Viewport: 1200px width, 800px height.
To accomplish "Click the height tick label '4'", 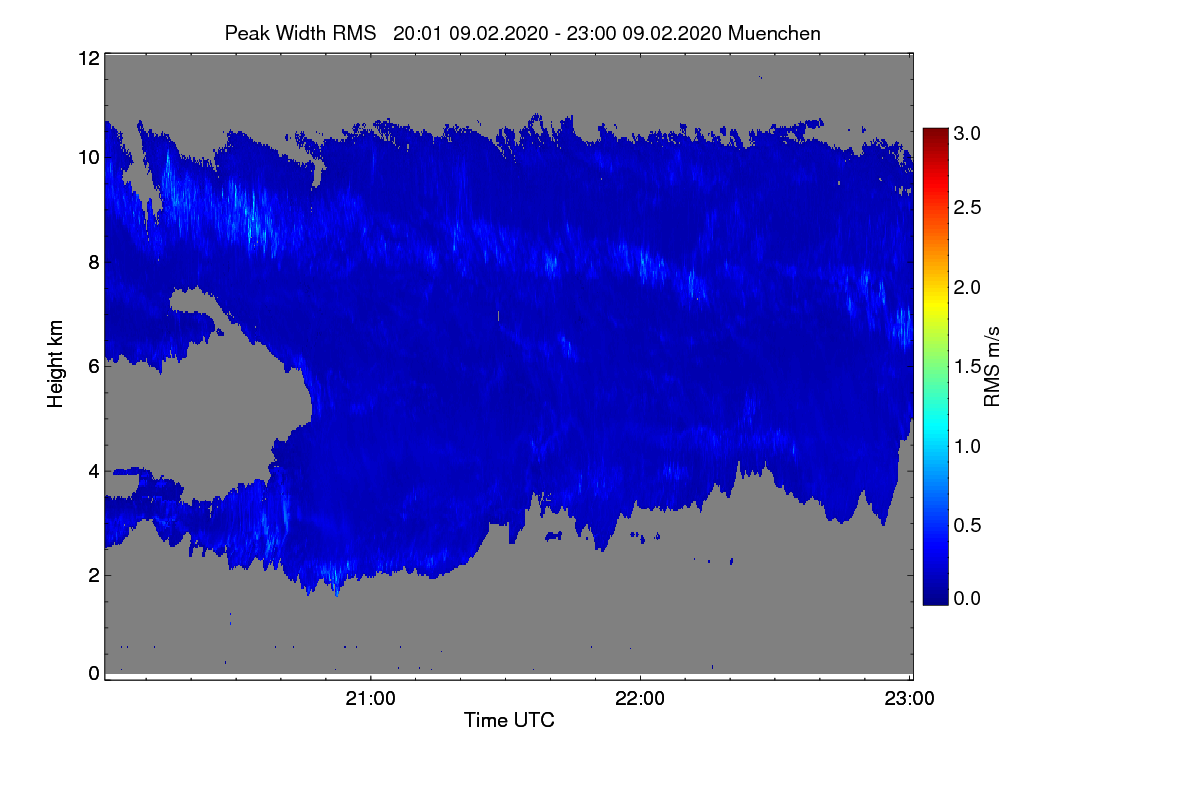I will point(93,470).
